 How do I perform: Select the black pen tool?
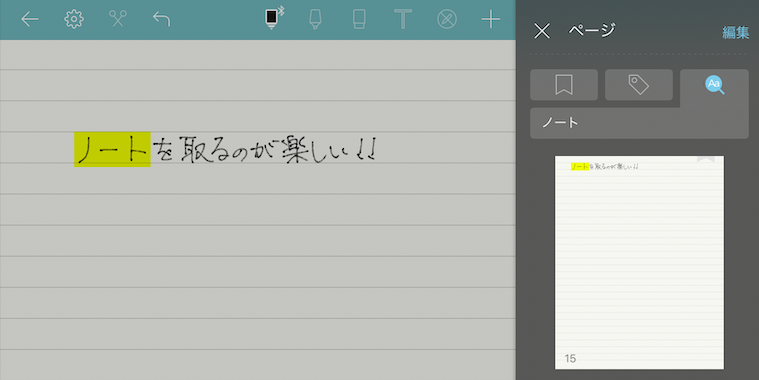click(273, 18)
